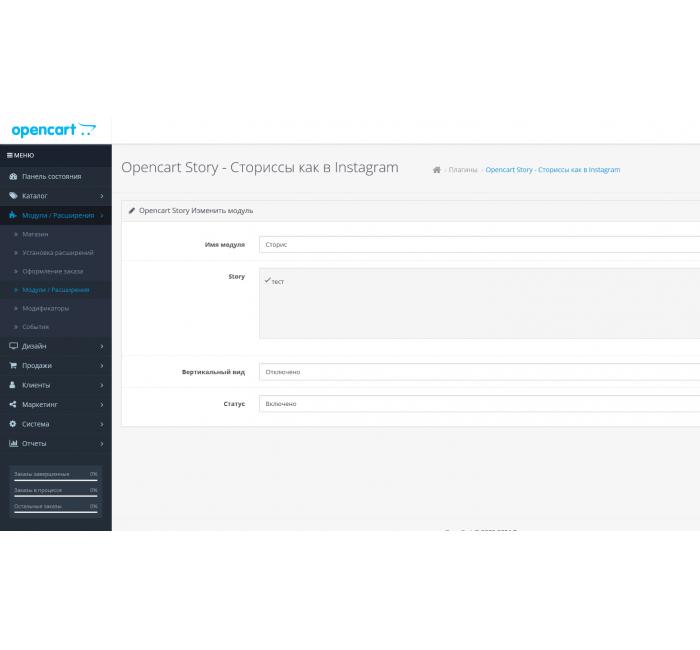Click Остальные заказы progress bar

[56, 512]
